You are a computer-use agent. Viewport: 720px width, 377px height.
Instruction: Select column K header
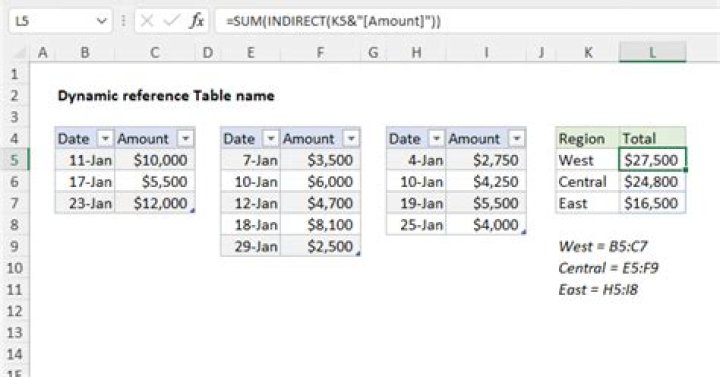point(588,52)
